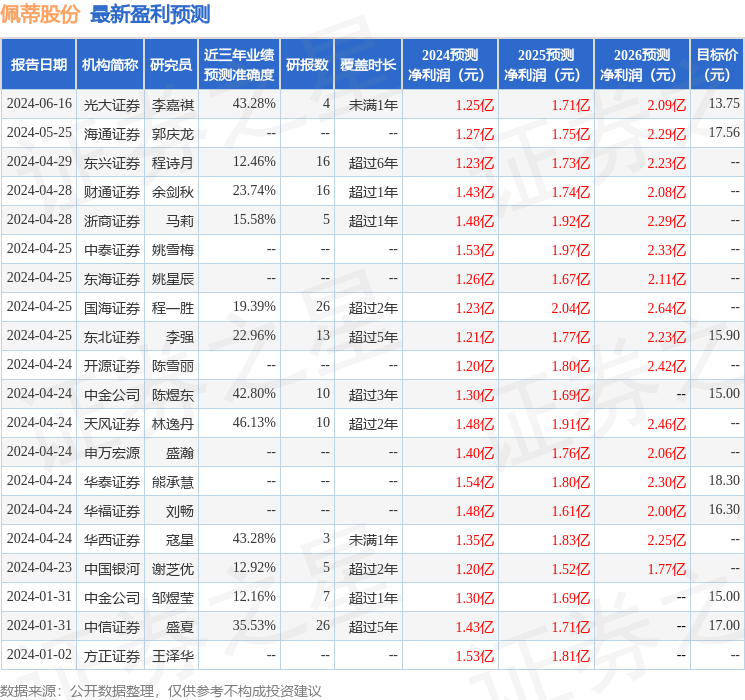This screenshot has height=700, width=745.
Task: Select the 中信证券 institution cell
Action: 112,626
